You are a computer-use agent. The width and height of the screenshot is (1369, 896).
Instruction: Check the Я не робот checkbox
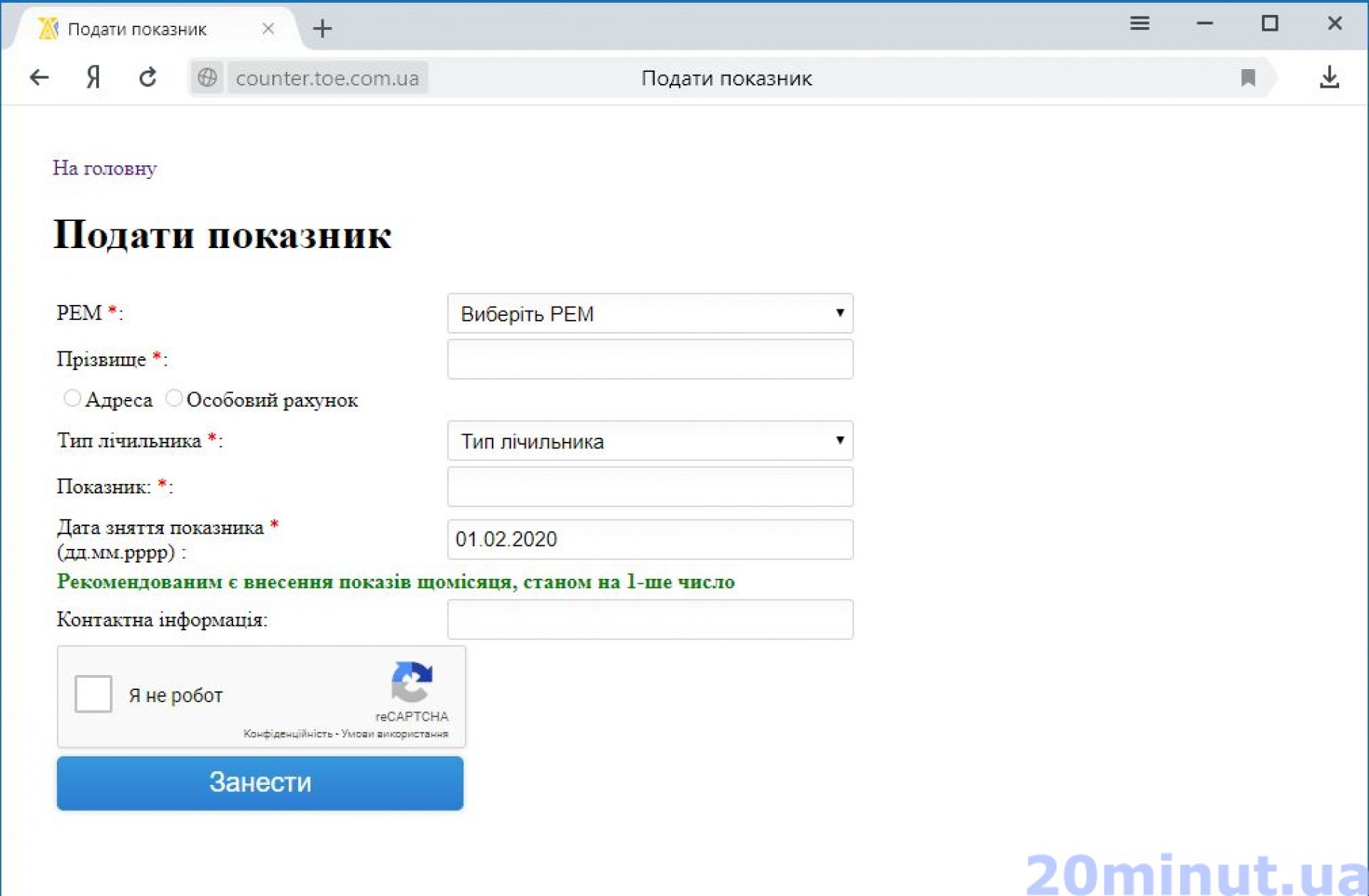pos(93,694)
